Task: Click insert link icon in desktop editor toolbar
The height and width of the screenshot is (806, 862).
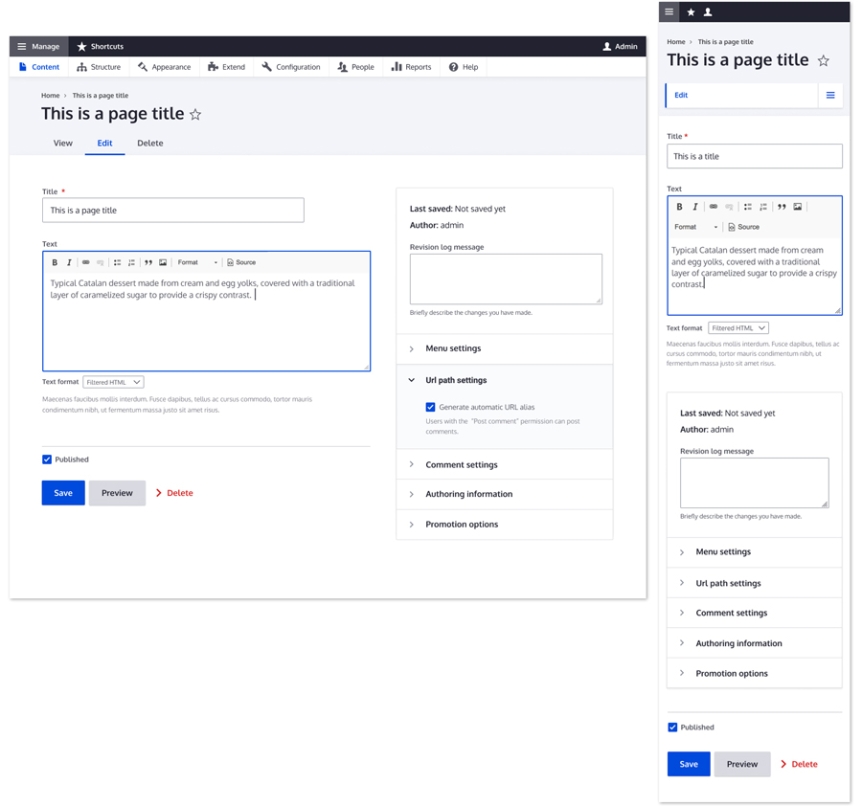Action: click(86, 263)
